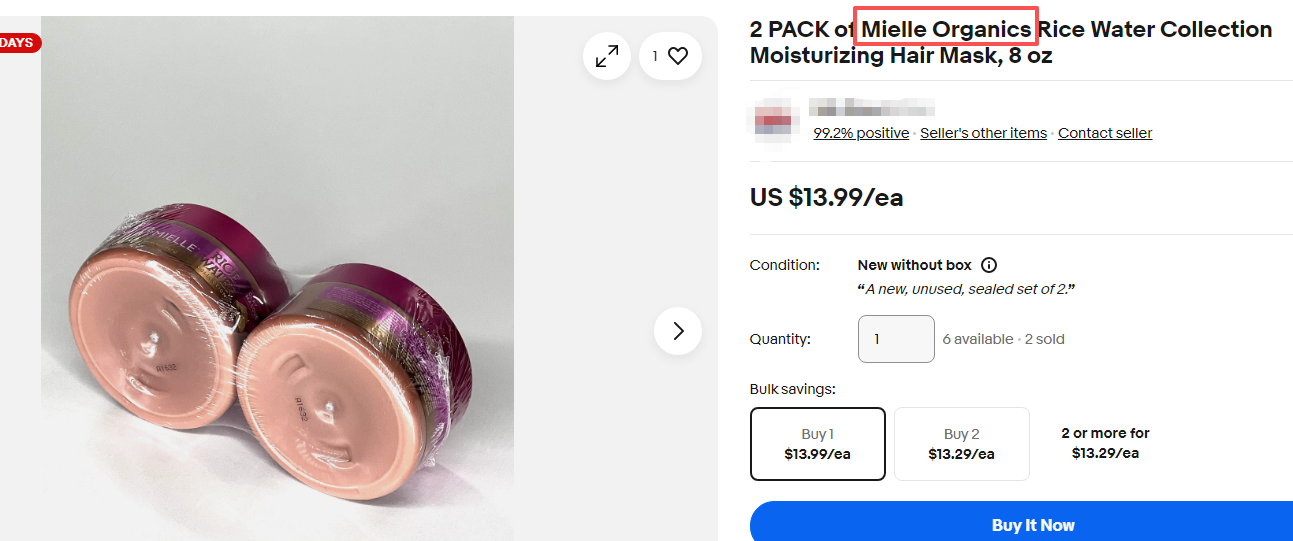Screen dimensions: 1293x541
Task: Show the next product image arrow
Action: [x=678, y=330]
